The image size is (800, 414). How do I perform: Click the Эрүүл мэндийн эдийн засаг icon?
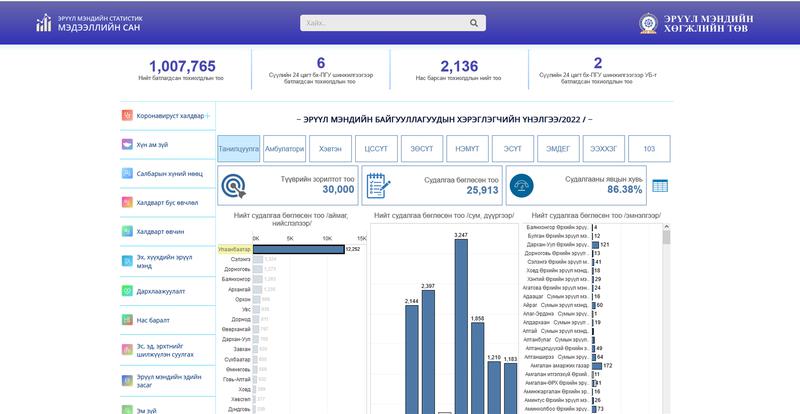[127, 380]
